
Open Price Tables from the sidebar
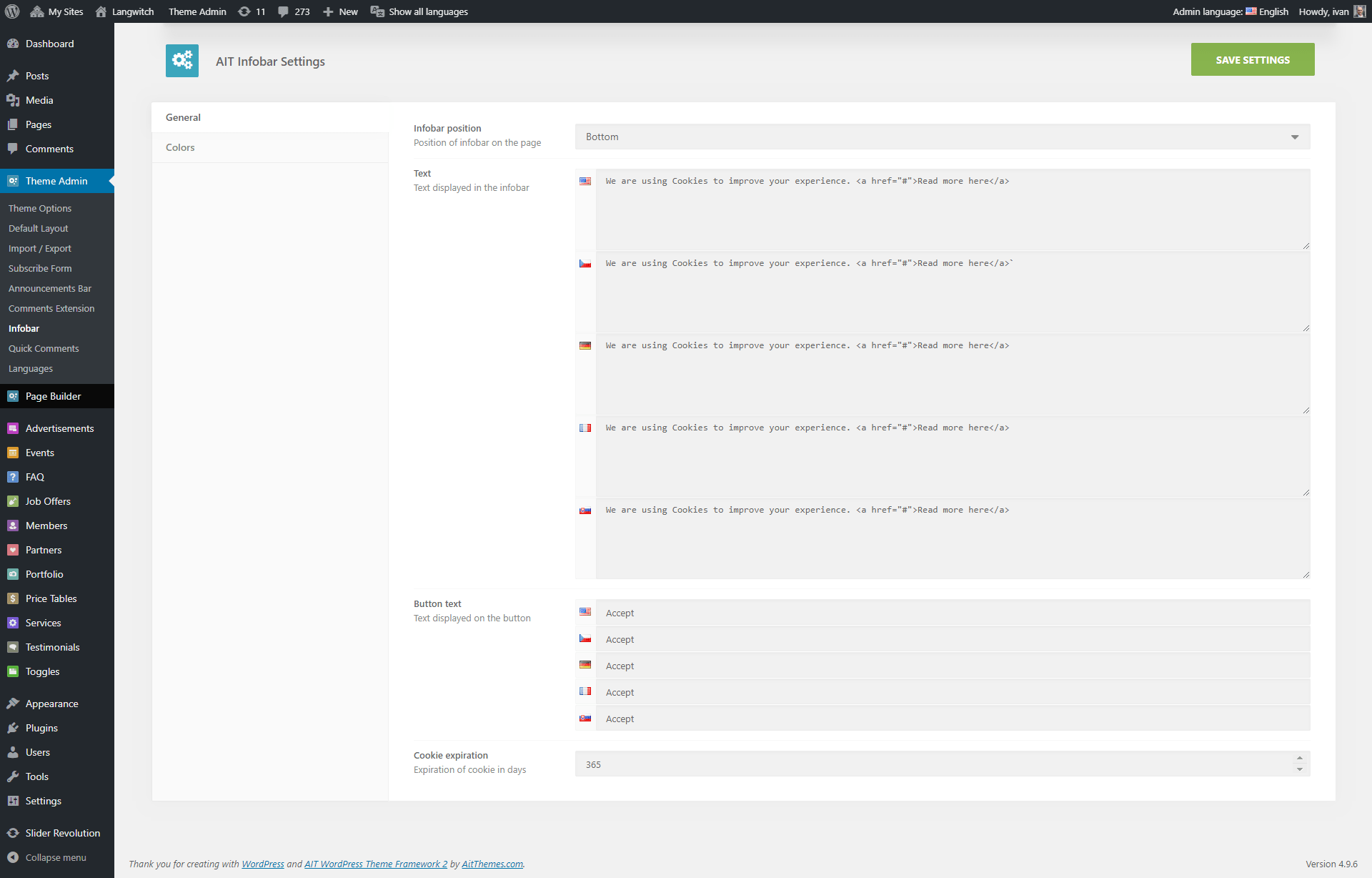point(57,598)
